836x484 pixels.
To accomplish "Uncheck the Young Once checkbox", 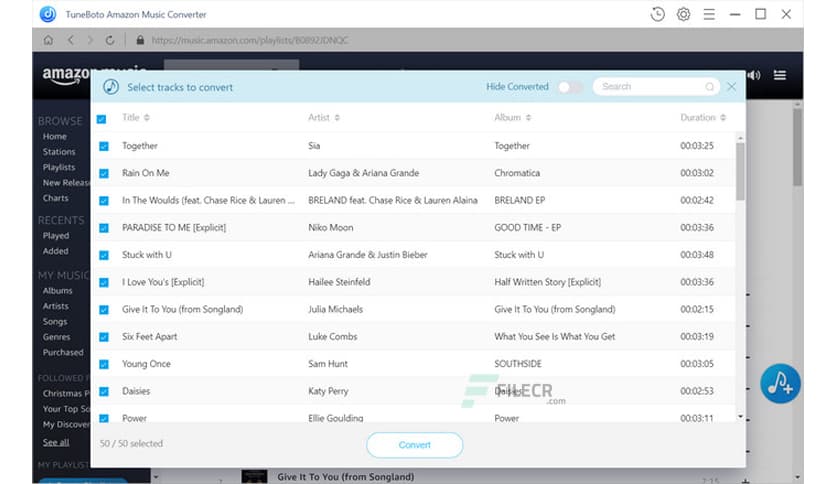I will click(x=104, y=365).
